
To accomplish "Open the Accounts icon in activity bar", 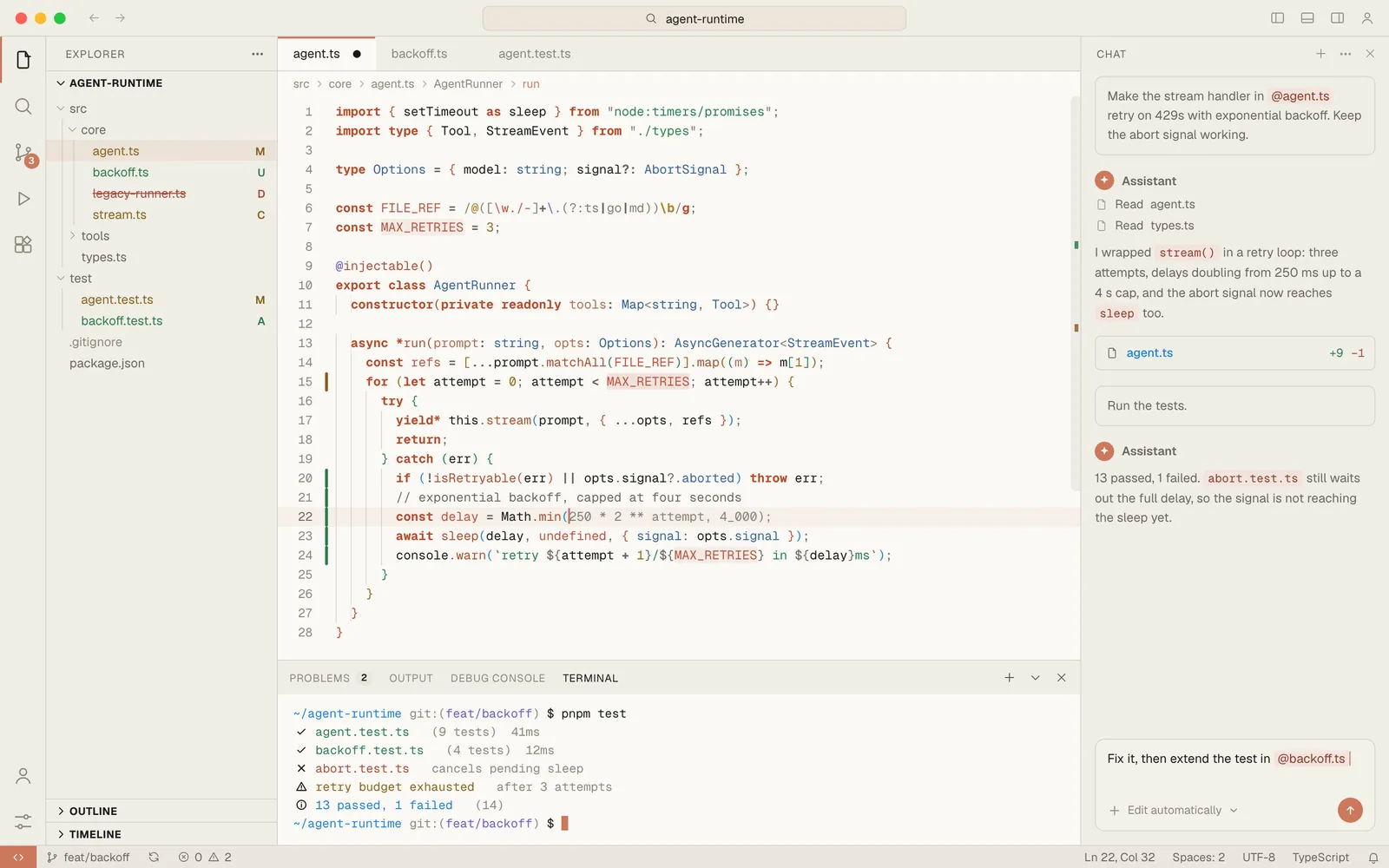I will [x=23, y=776].
